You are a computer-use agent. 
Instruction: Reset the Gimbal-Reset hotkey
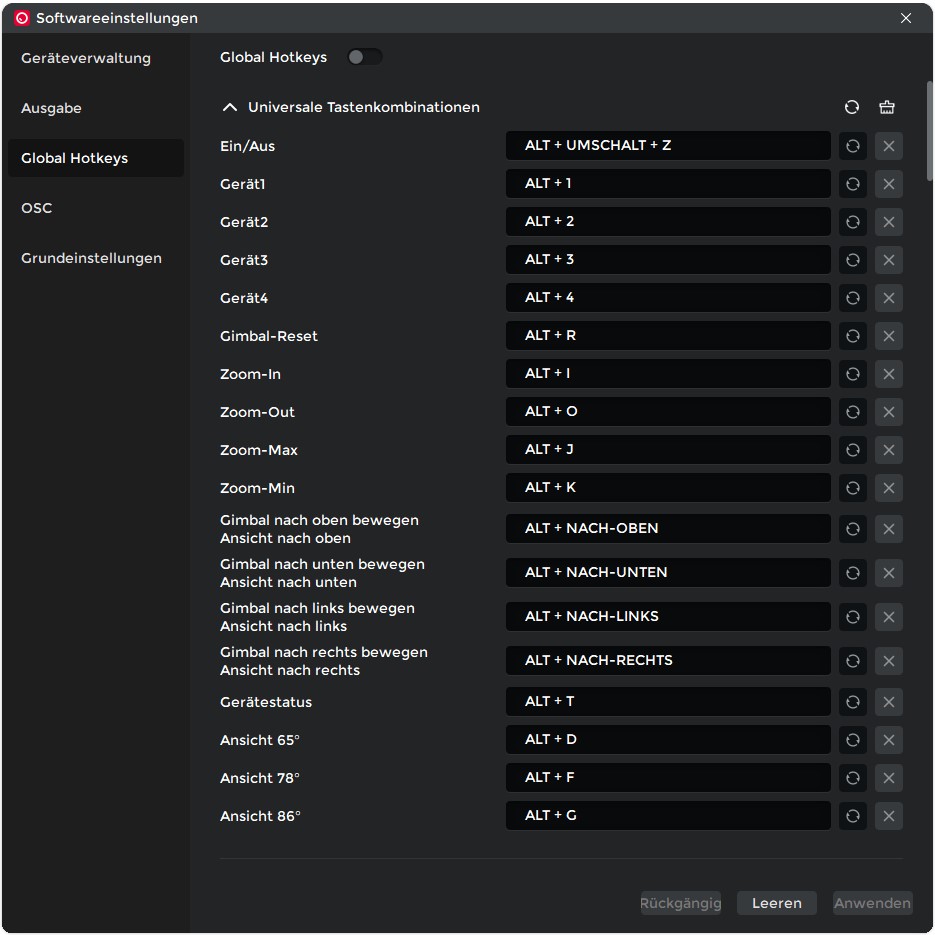[852, 336]
